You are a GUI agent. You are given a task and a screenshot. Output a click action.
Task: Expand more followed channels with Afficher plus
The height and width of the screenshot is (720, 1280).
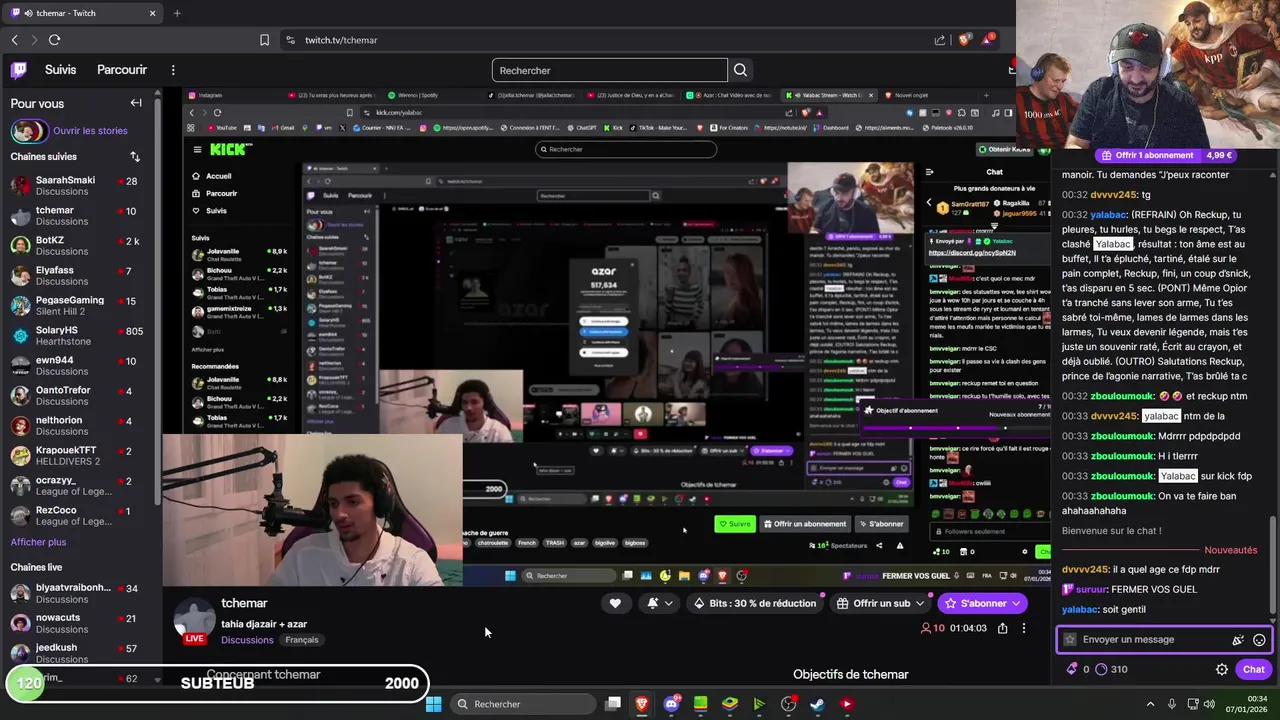click(x=38, y=542)
